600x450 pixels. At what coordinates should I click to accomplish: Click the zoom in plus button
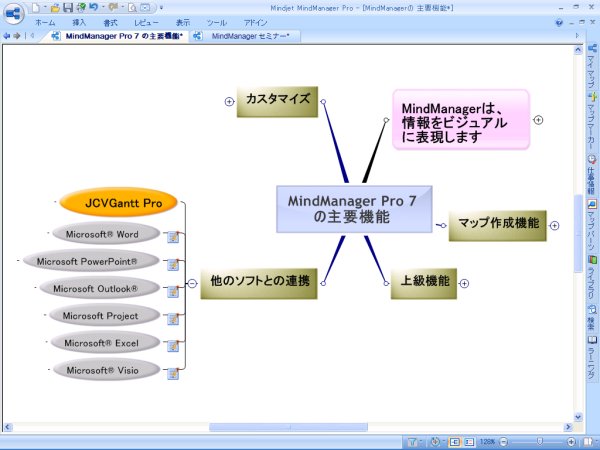(571, 442)
